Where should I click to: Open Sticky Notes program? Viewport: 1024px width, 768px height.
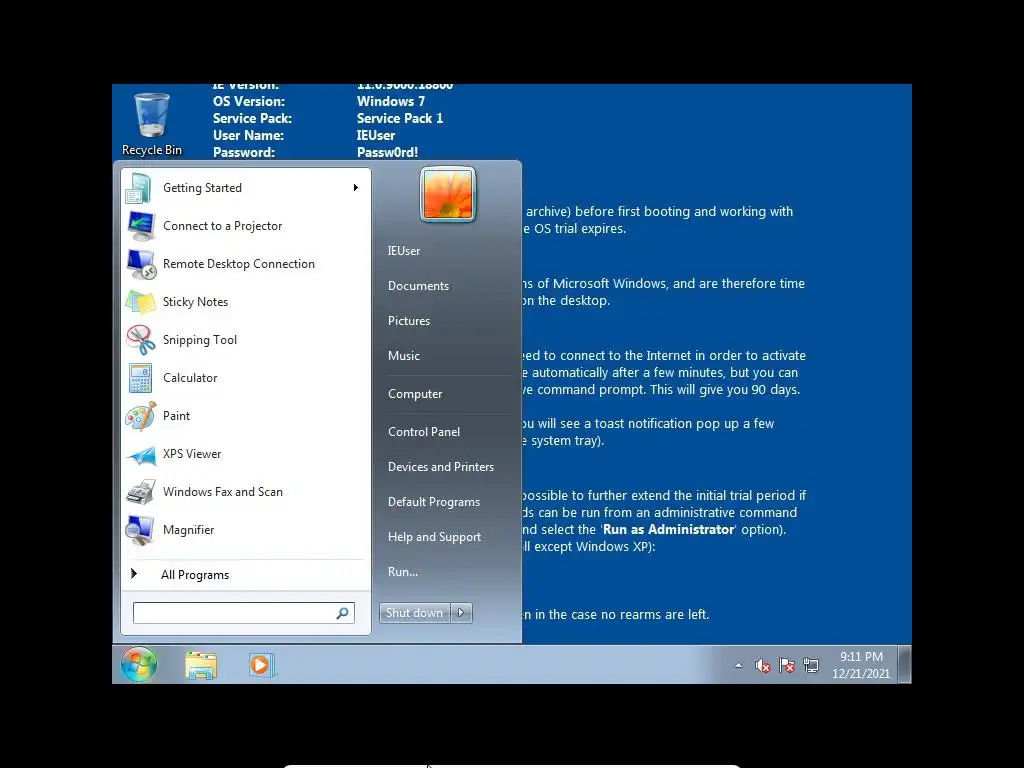pos(246,302)
